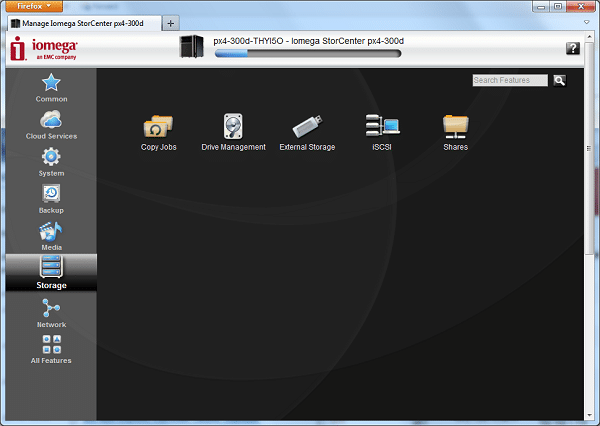Select the Storage category
The height and width of the screenshot is (426, 600).
(51, 272)
